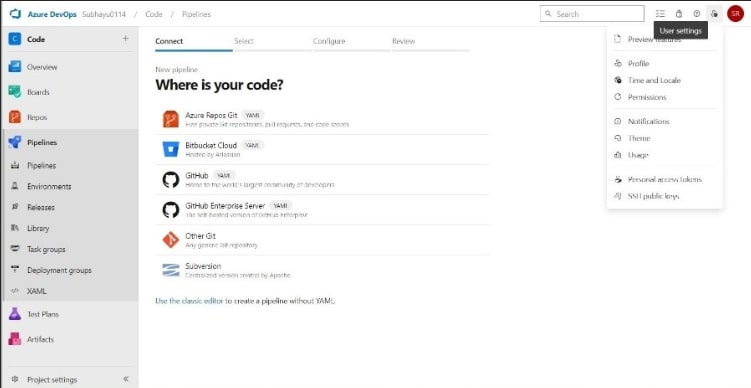Open Theme menu entry

tap(664, 138)
